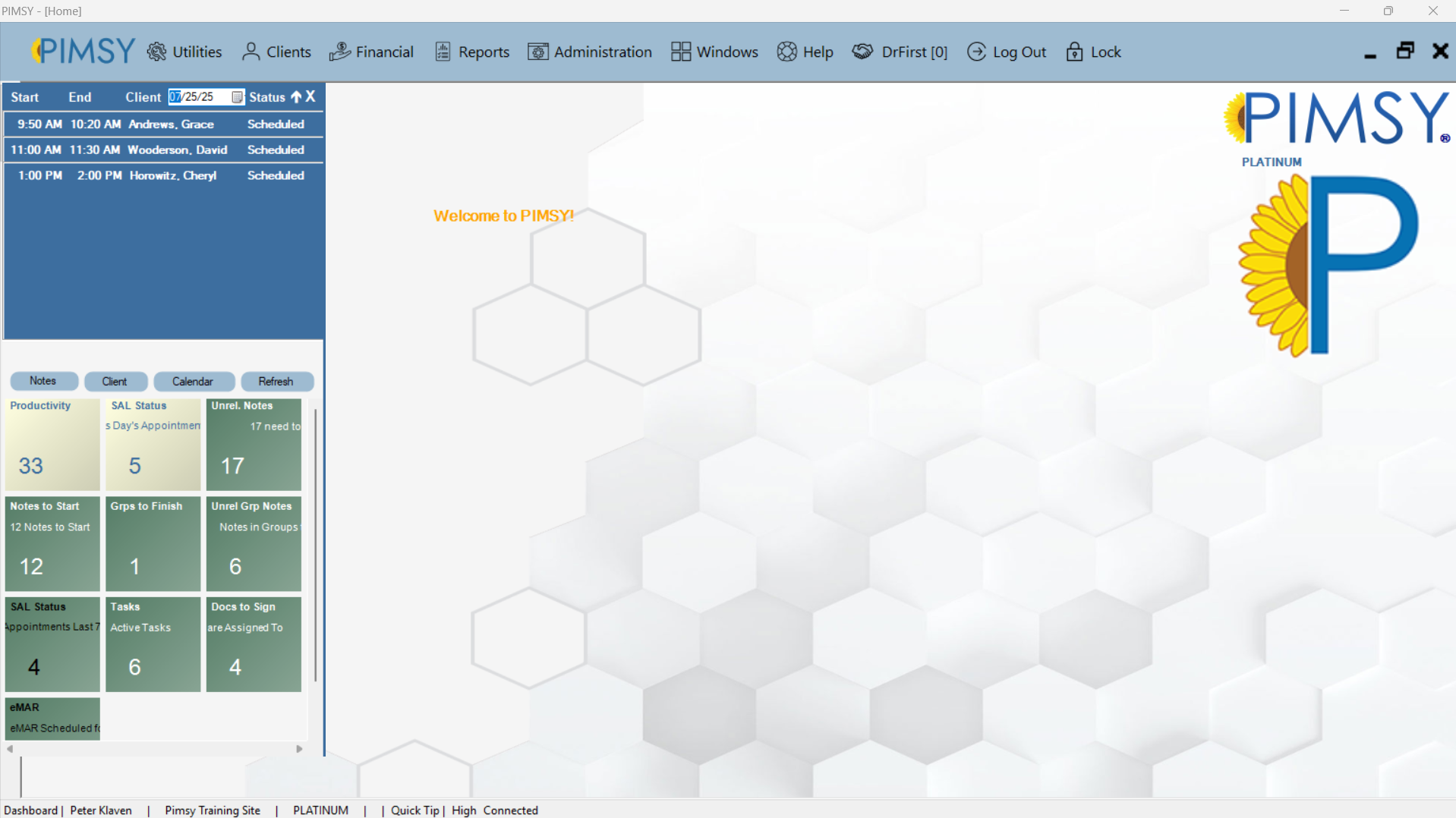Click the Lock icon to lock PIMSY
1456x818 pixels.
point(1075,52)
